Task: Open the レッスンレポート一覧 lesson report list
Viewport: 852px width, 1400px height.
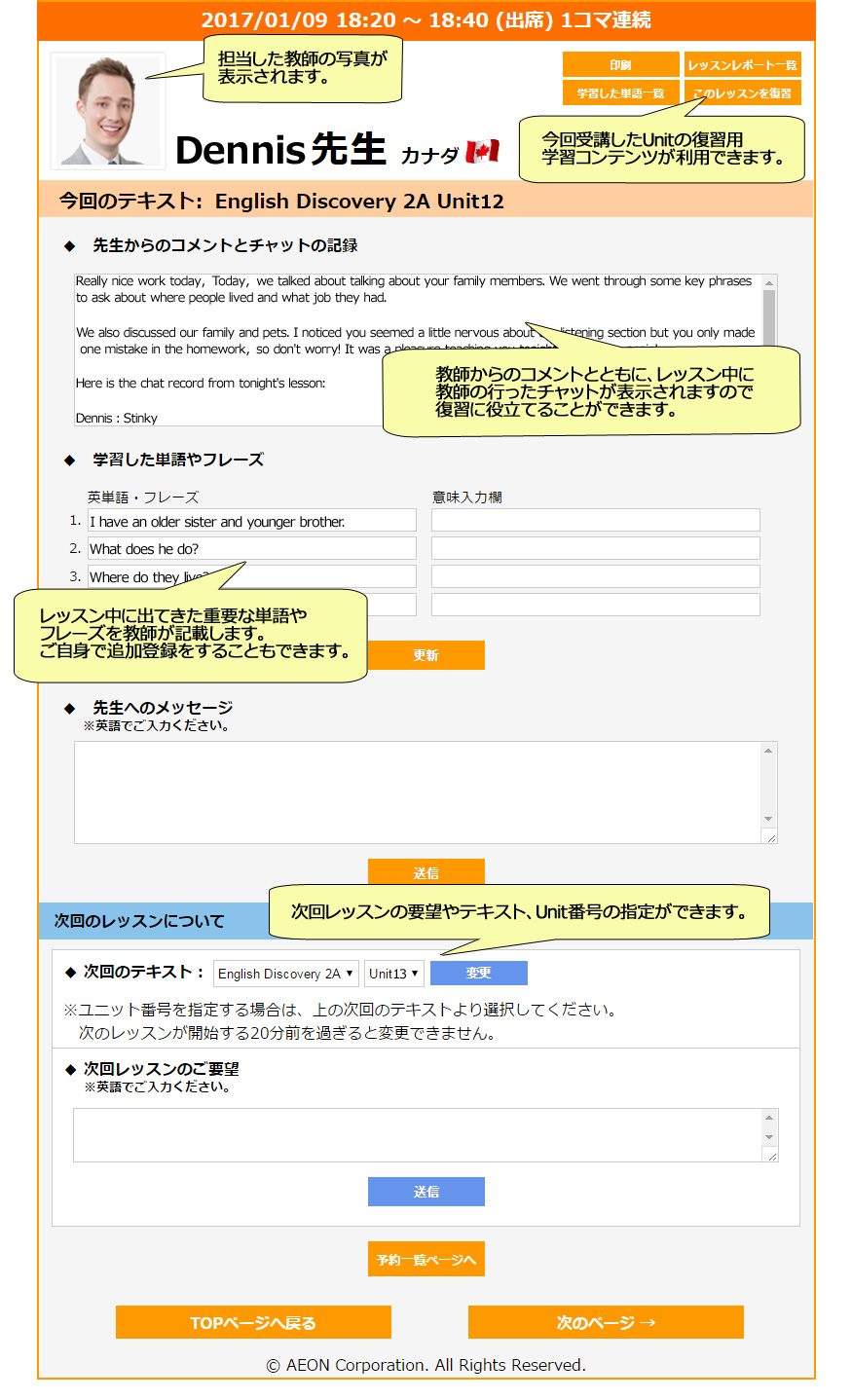Action: click(x=742, y=65)
